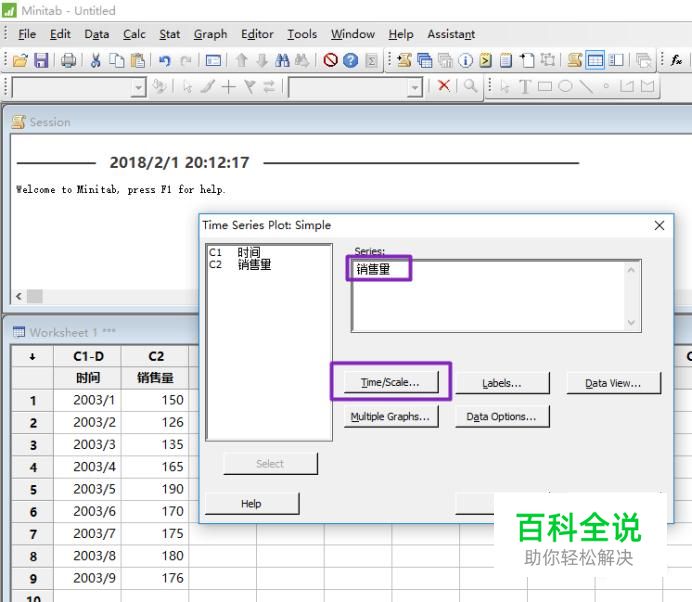
Task: Select the Text T graph annotation tool
Action: (525, 87)
